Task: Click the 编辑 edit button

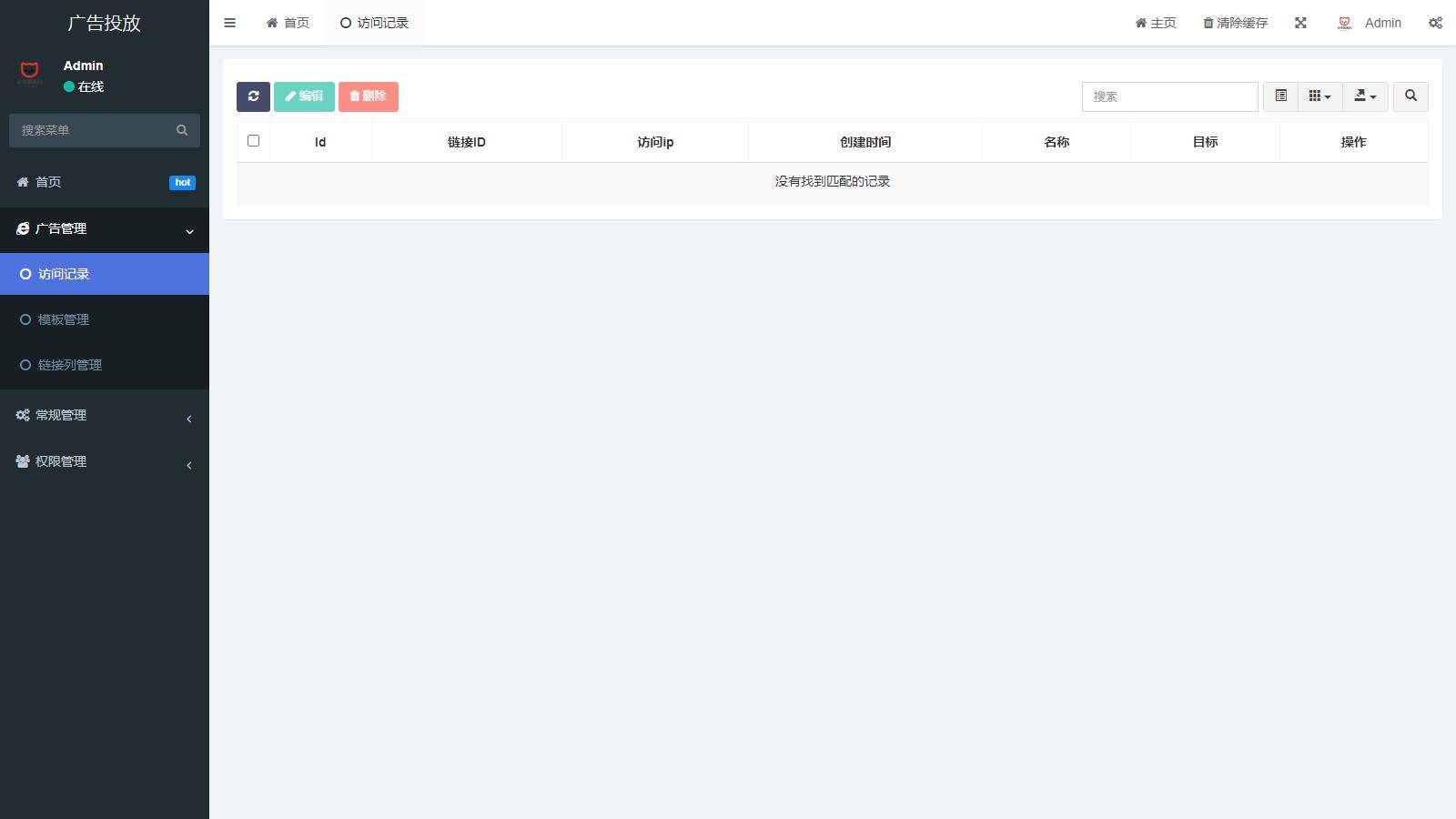Action: 304,96
